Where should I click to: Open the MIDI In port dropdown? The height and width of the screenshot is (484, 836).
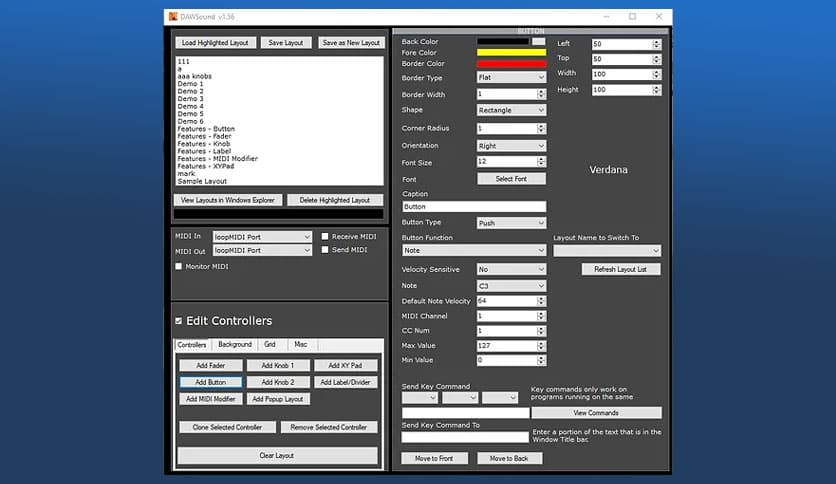tap(262, 237)
